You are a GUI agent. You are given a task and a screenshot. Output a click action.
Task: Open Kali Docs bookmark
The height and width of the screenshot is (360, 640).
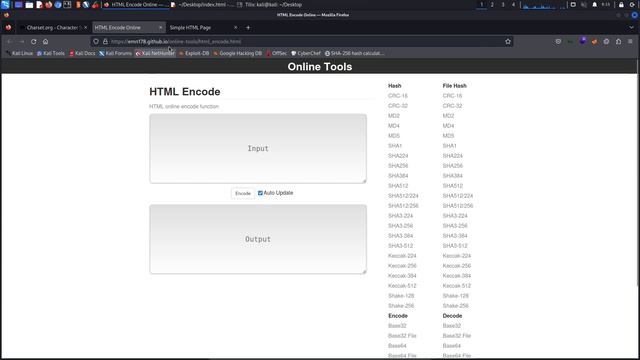tap(82, 53)
